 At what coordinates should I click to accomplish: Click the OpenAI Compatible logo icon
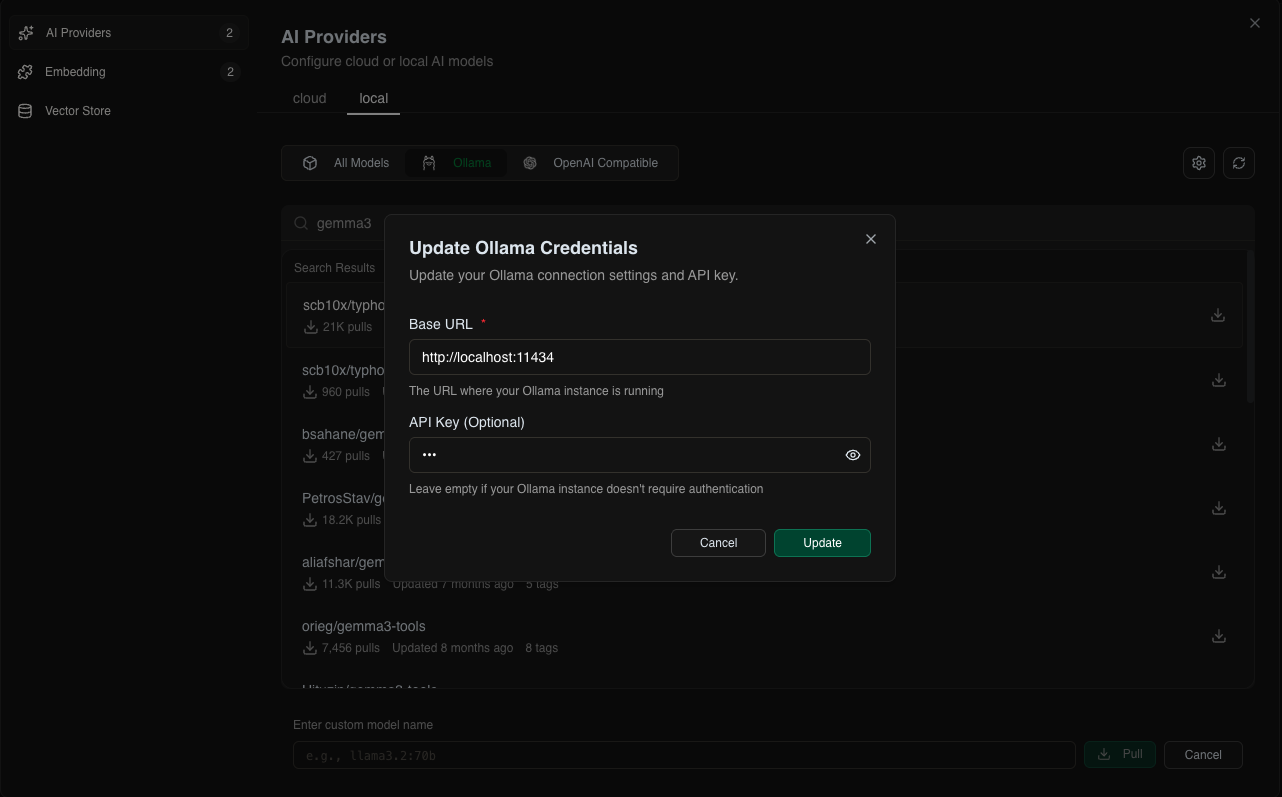(x=530, y=163)
